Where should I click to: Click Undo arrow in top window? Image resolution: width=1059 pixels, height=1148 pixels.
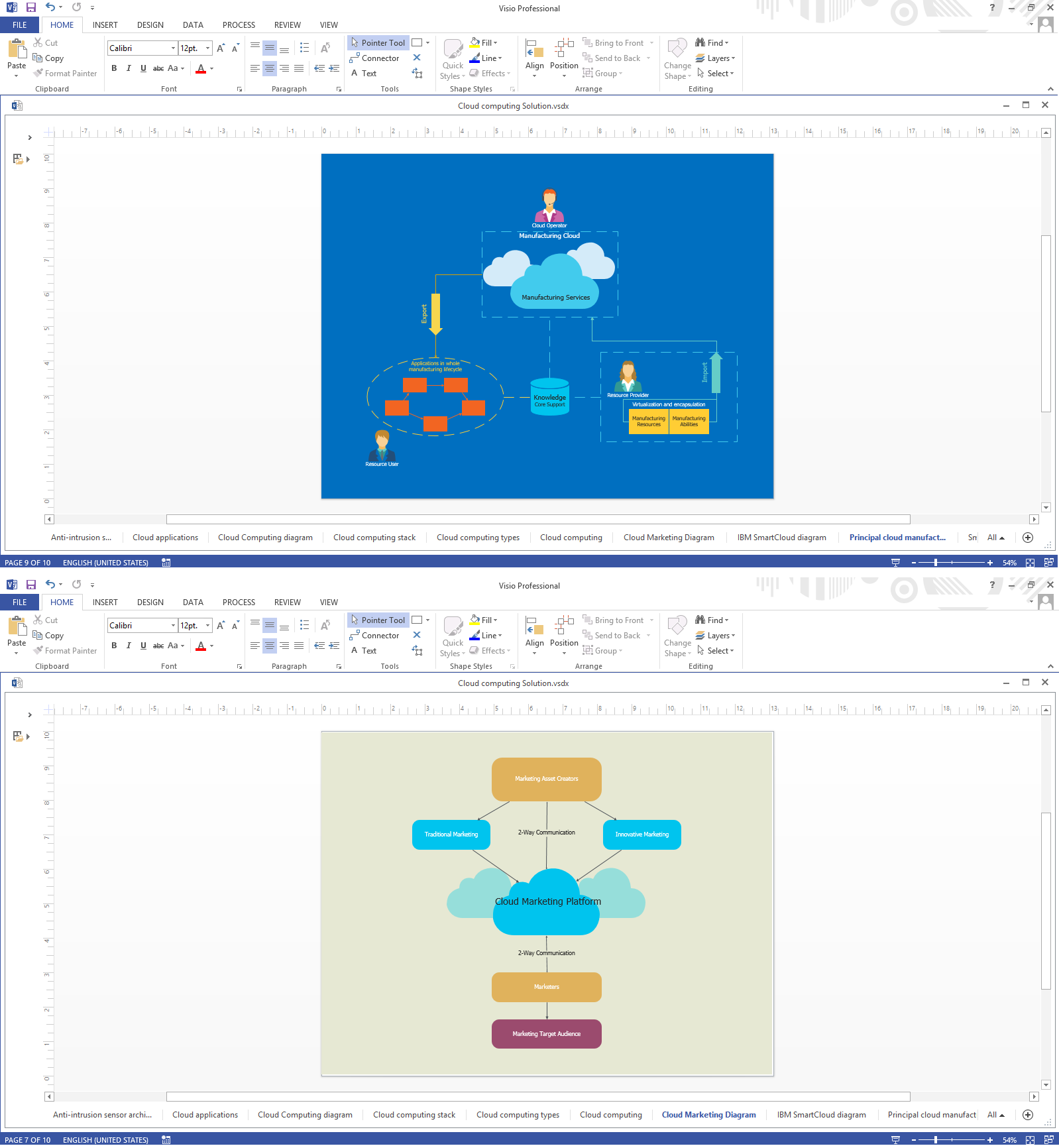click(x=50, y=7)
